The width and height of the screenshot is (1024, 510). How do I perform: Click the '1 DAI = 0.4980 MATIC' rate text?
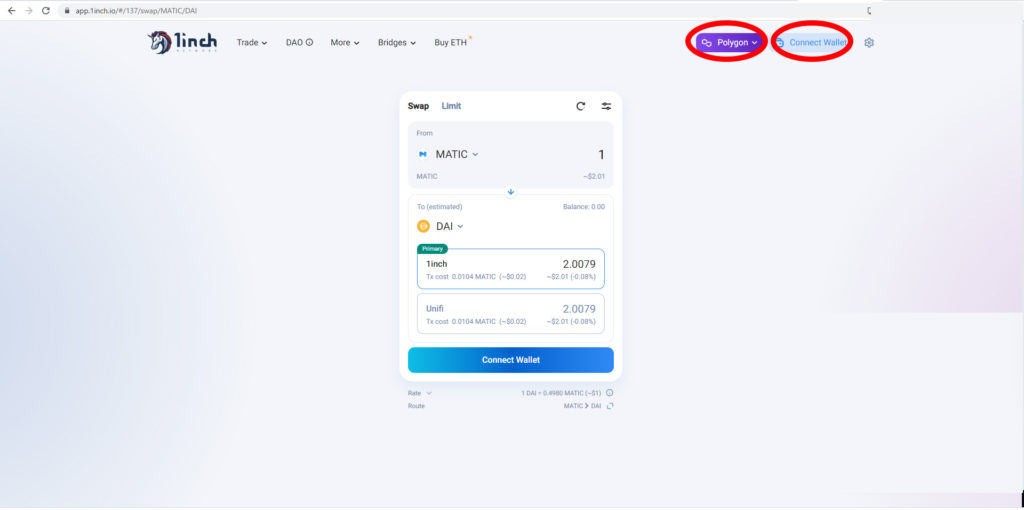562,393
